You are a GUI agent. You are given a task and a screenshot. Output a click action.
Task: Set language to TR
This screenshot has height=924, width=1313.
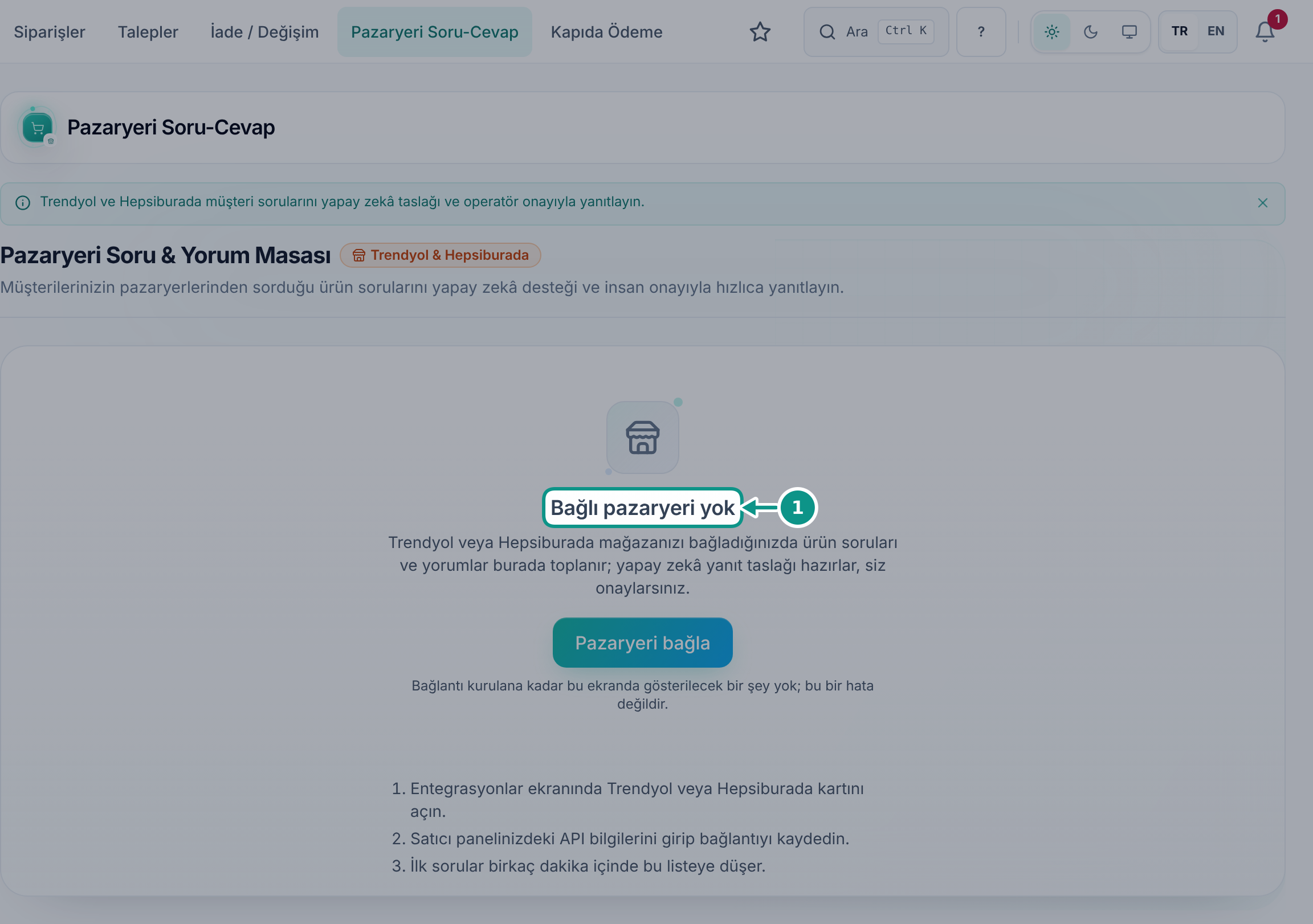[1179, 31]
